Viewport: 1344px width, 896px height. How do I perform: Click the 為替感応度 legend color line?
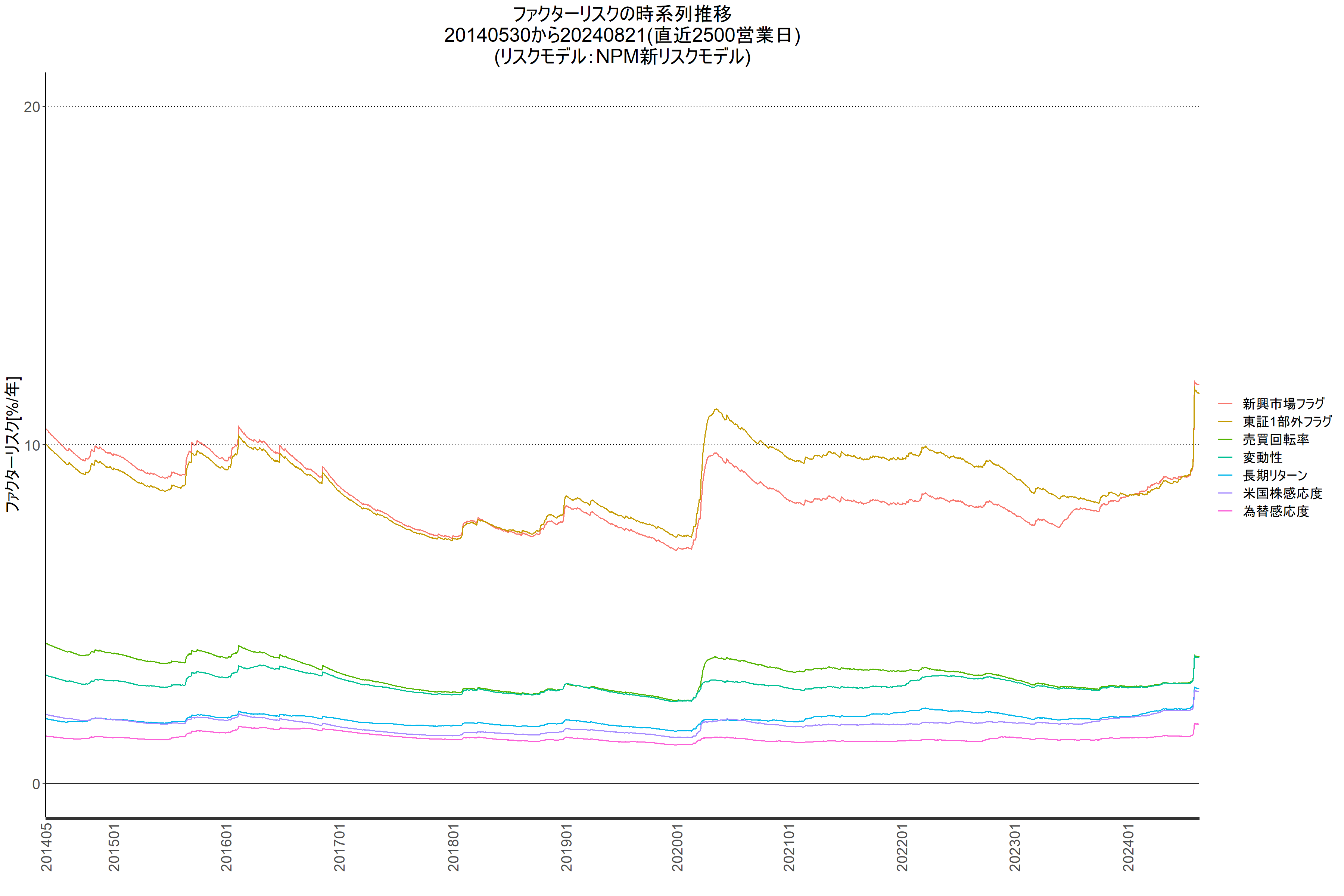click(x=1225, y=511)
